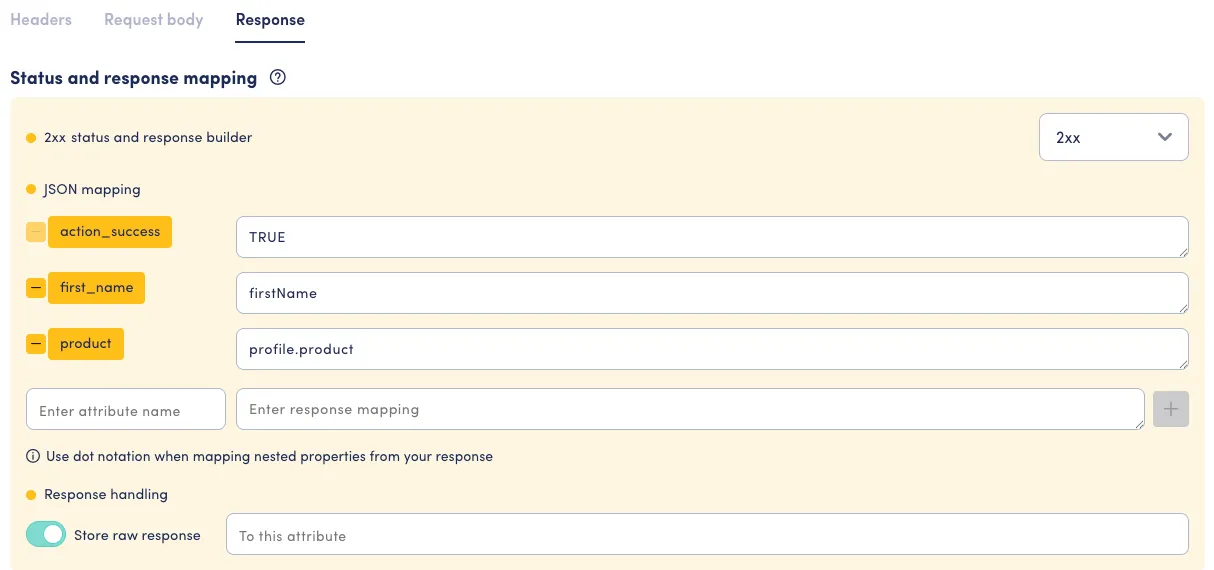Click the info icon next to dot notation hint
Image resolution: width=1214 pixels, height=570 pixels.
point(33,456)
